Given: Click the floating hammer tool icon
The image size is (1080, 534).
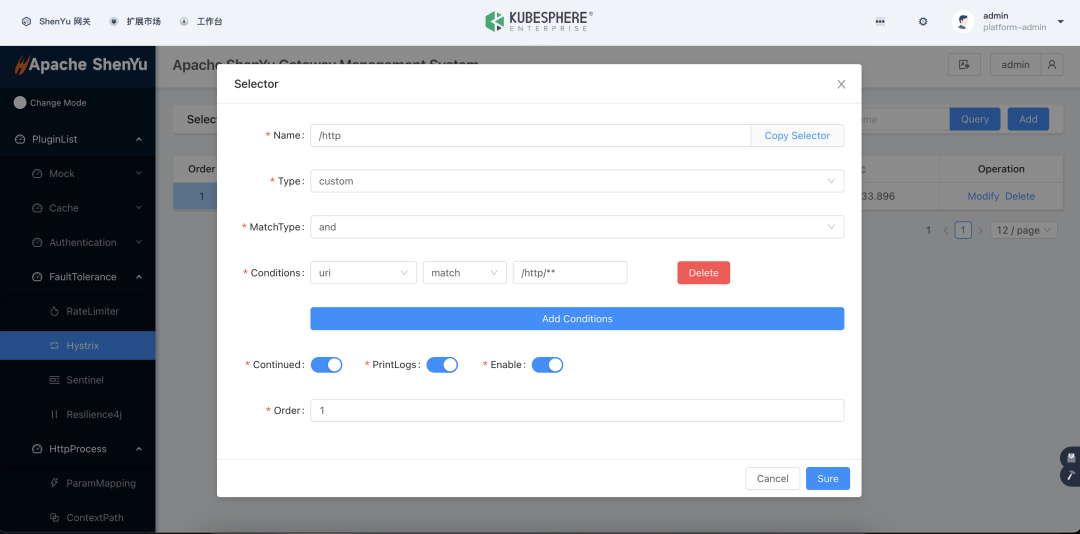Looking at the screenshot, I should click(1071, 475).
